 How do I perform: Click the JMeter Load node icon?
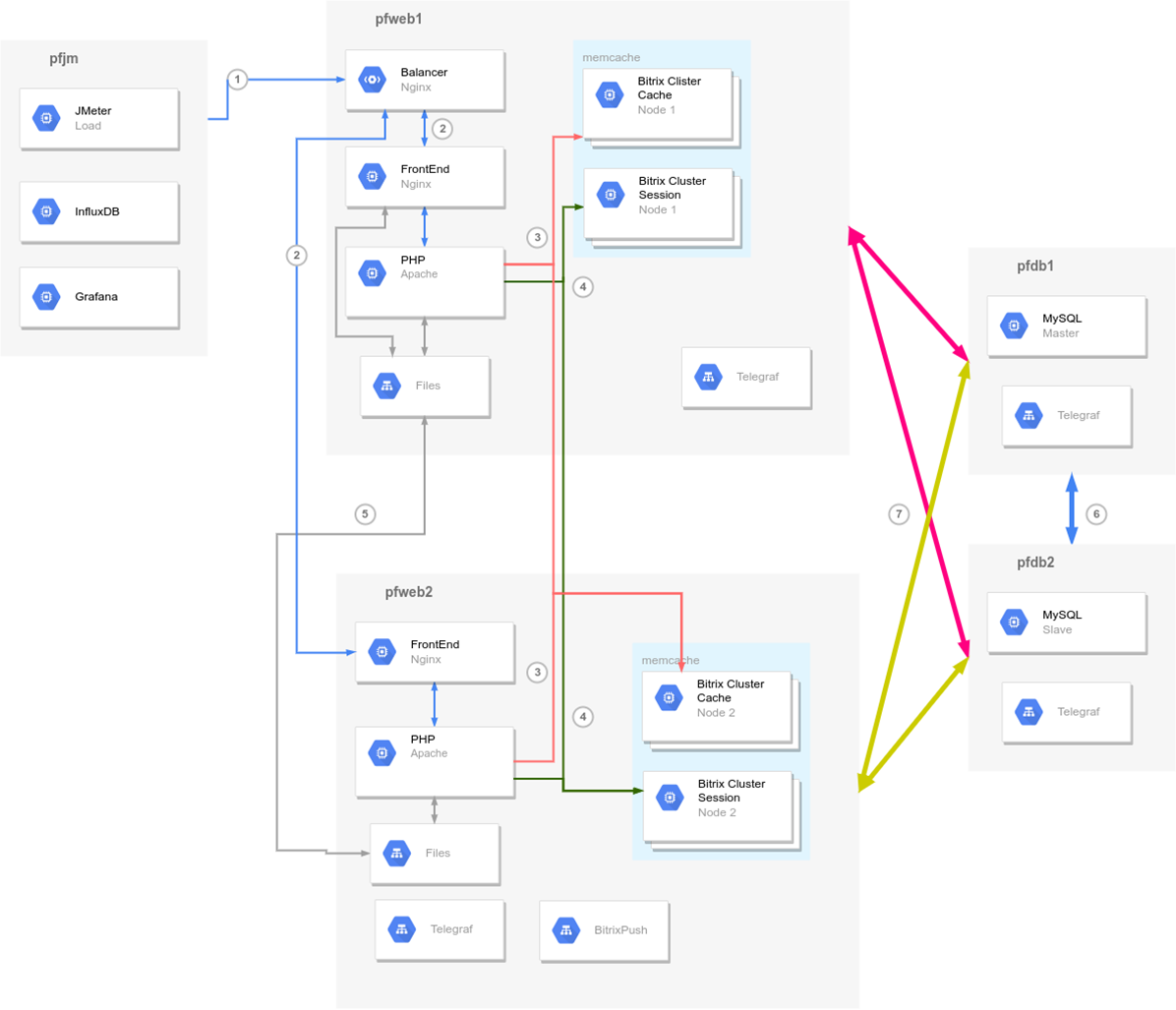[x=46, y=118]
